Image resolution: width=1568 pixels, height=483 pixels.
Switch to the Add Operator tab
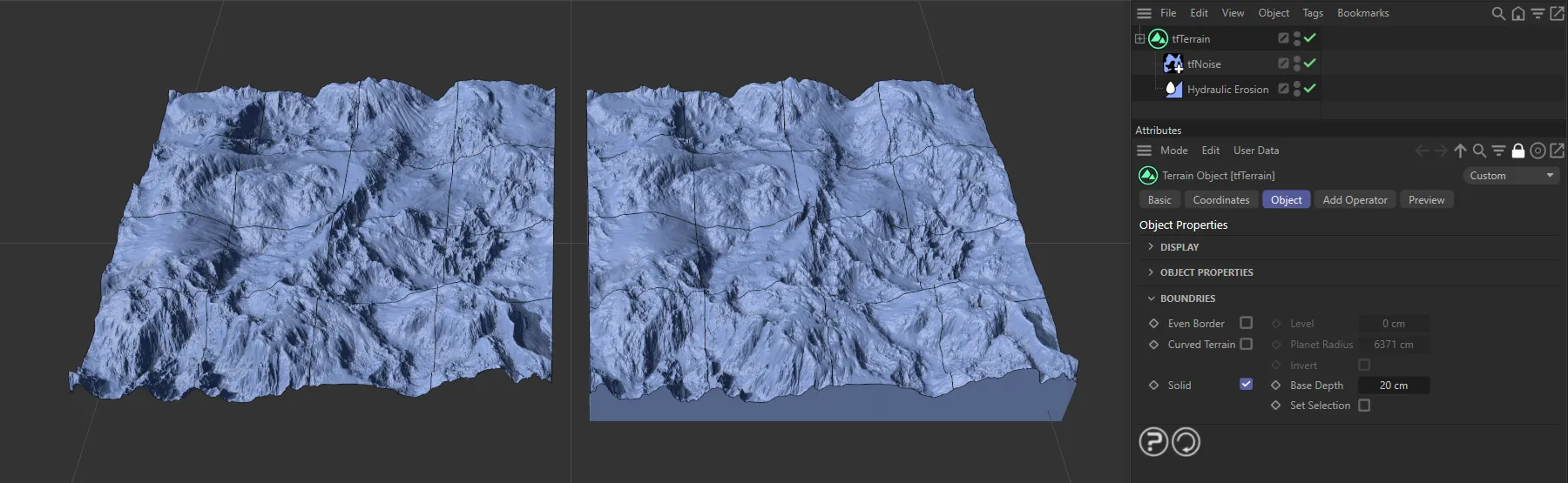point(1355,200)
